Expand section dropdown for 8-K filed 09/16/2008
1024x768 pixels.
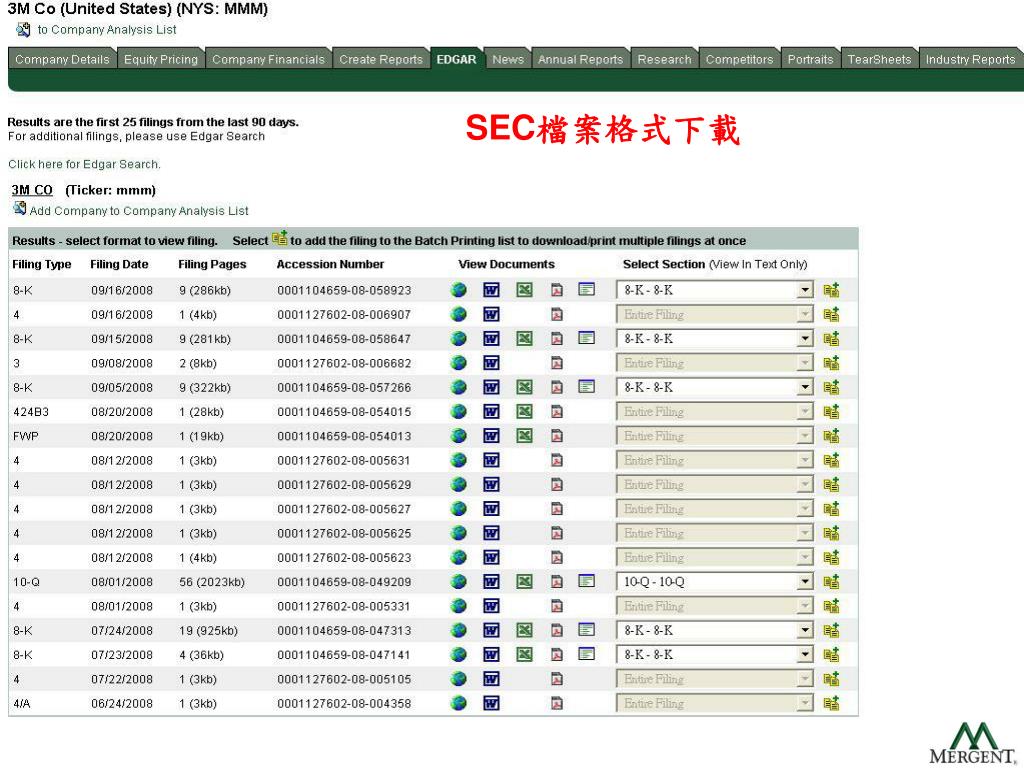point(805,290)
